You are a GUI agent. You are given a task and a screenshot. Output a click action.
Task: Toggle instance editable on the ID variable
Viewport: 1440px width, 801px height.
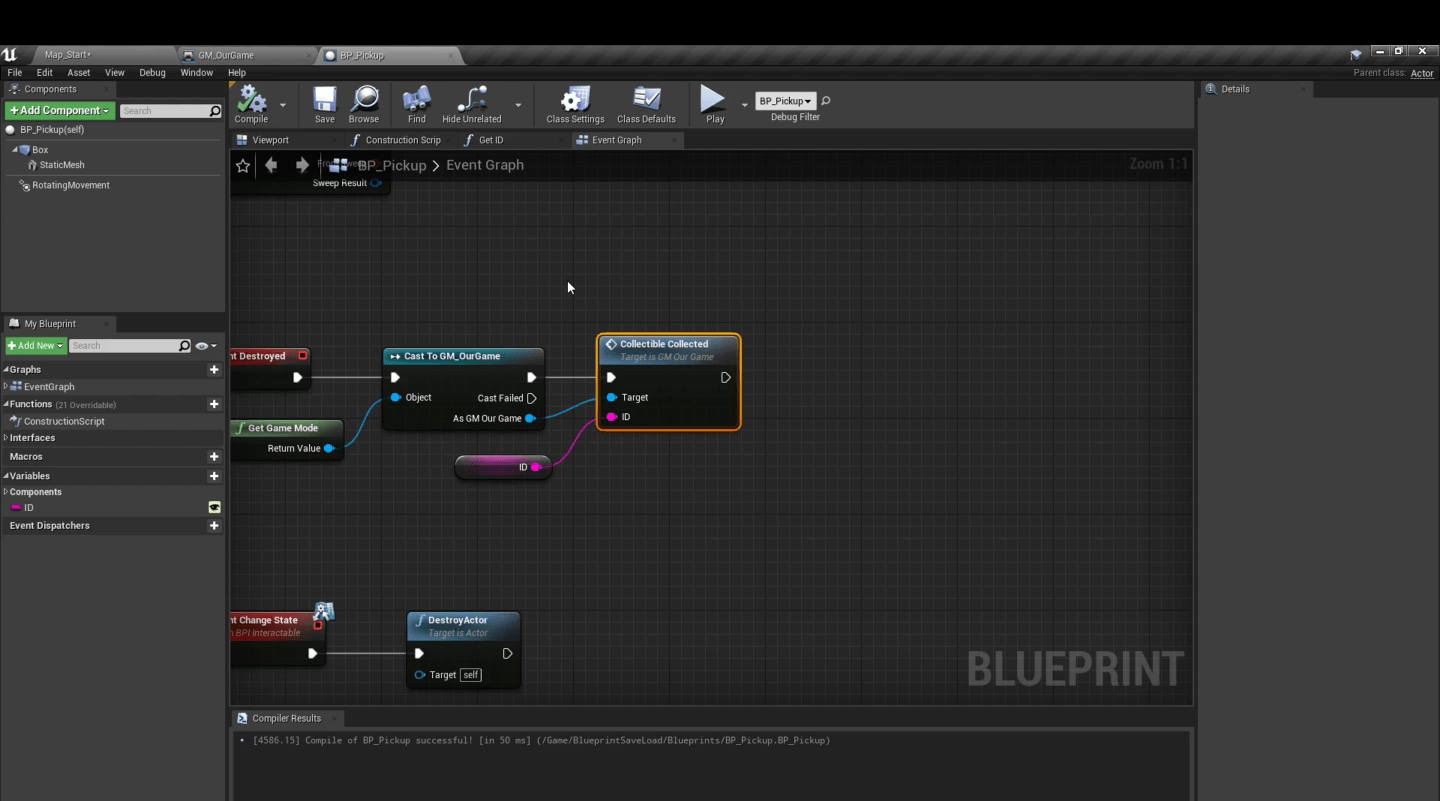coord(215,507)
